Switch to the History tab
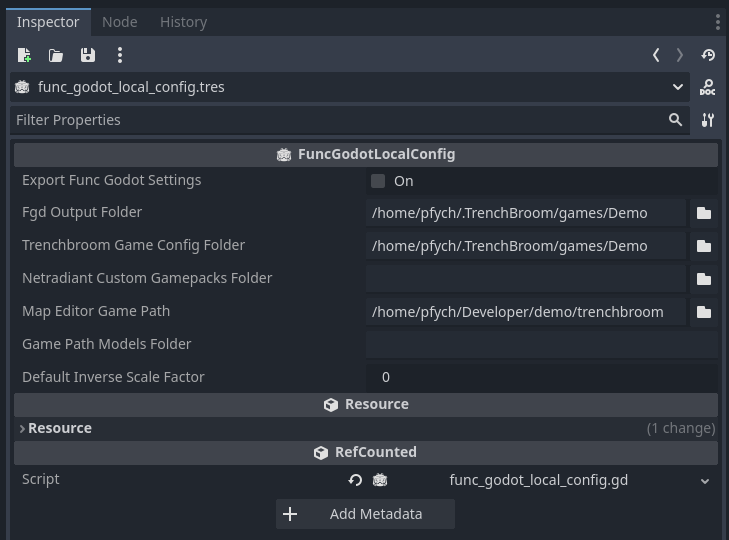 tap(183, 21)
